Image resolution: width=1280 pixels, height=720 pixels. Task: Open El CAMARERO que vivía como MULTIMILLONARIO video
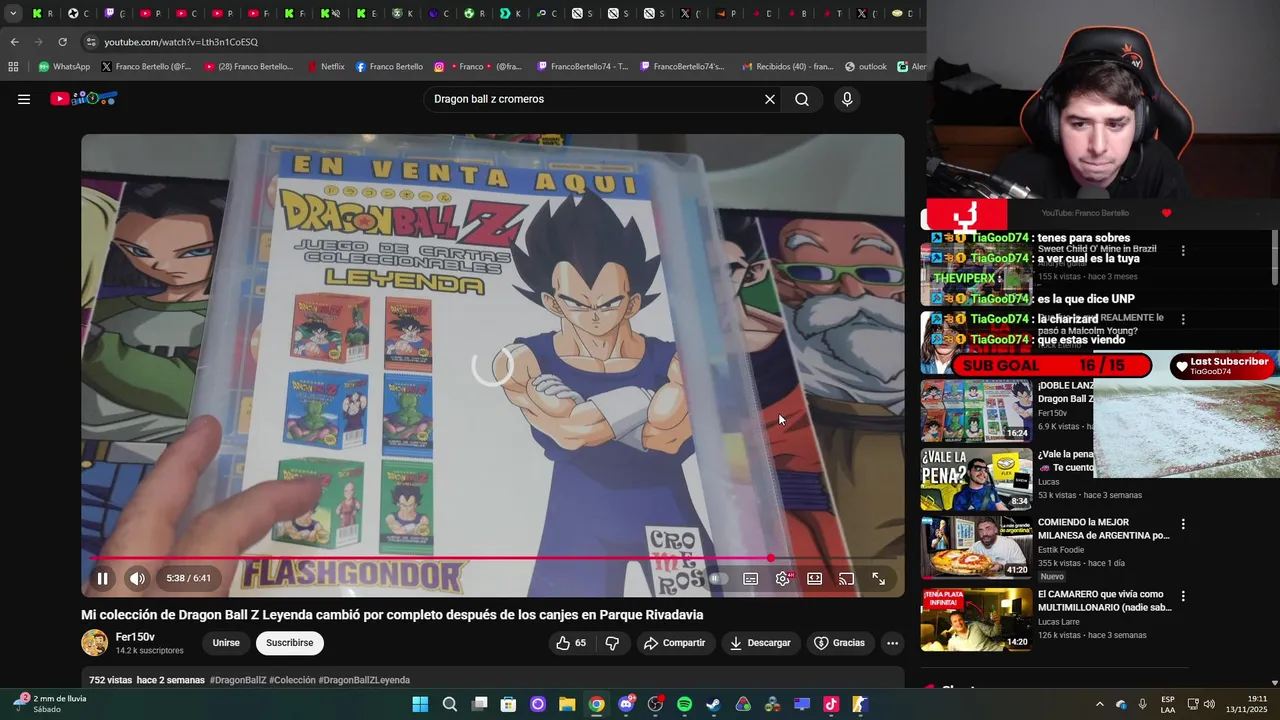pyautogui.click(x=1104, y=601)
